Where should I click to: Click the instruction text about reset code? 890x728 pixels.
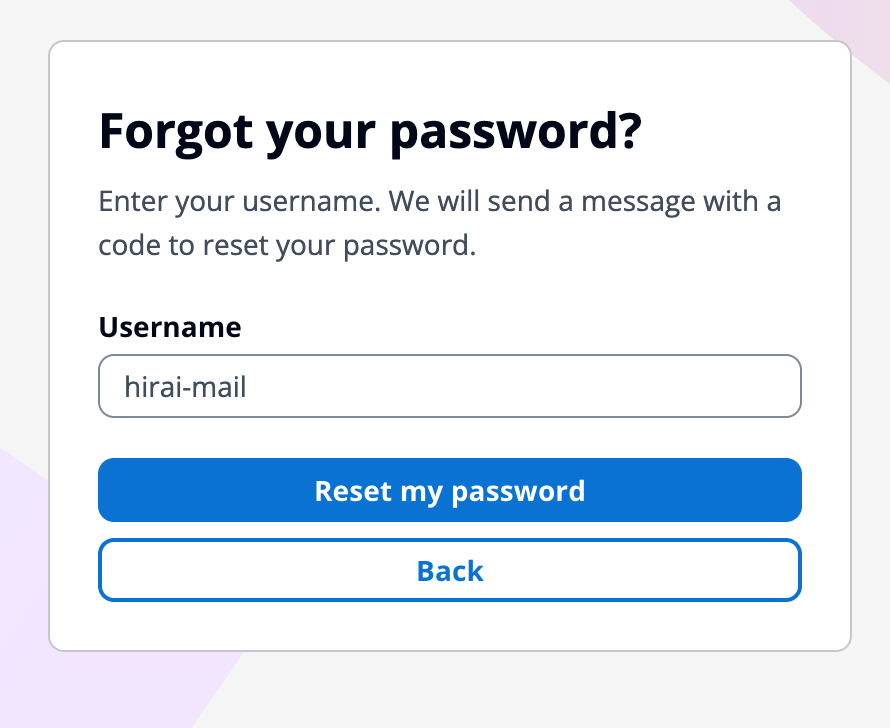click(x=440, y=224)
